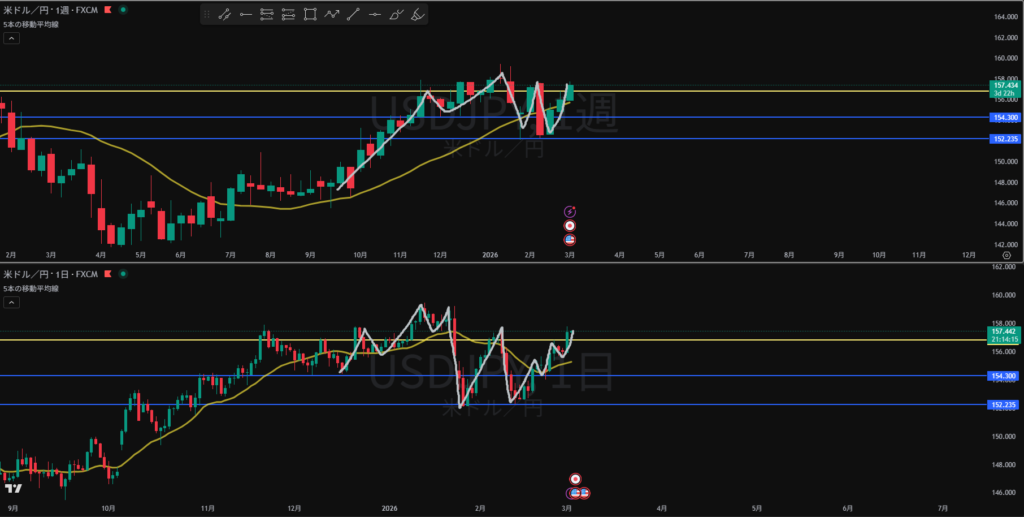Collapse the daily chart indicator legend

11,304
